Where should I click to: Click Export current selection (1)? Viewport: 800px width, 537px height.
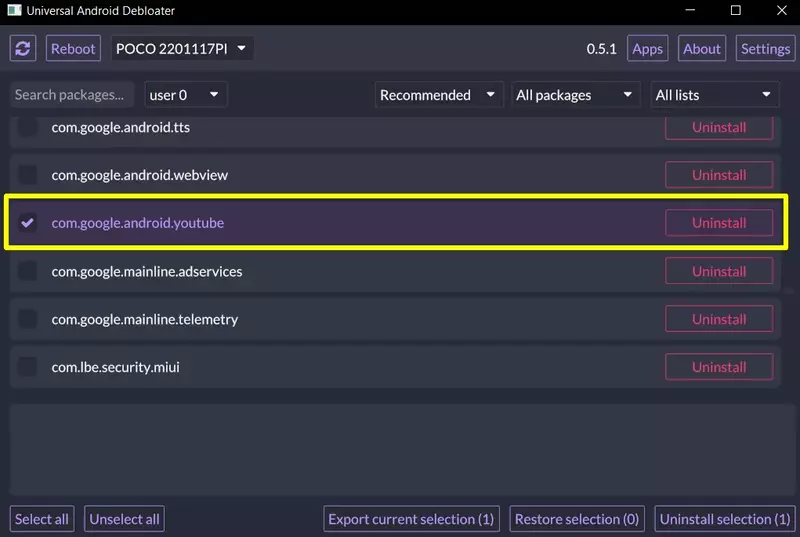coord(411,519)
